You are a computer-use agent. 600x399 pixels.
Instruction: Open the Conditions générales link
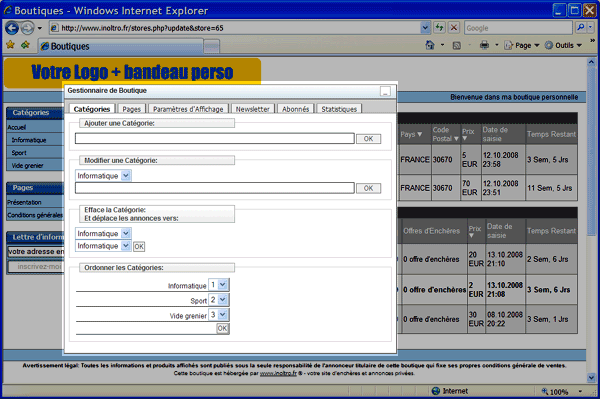coord(35,215)
